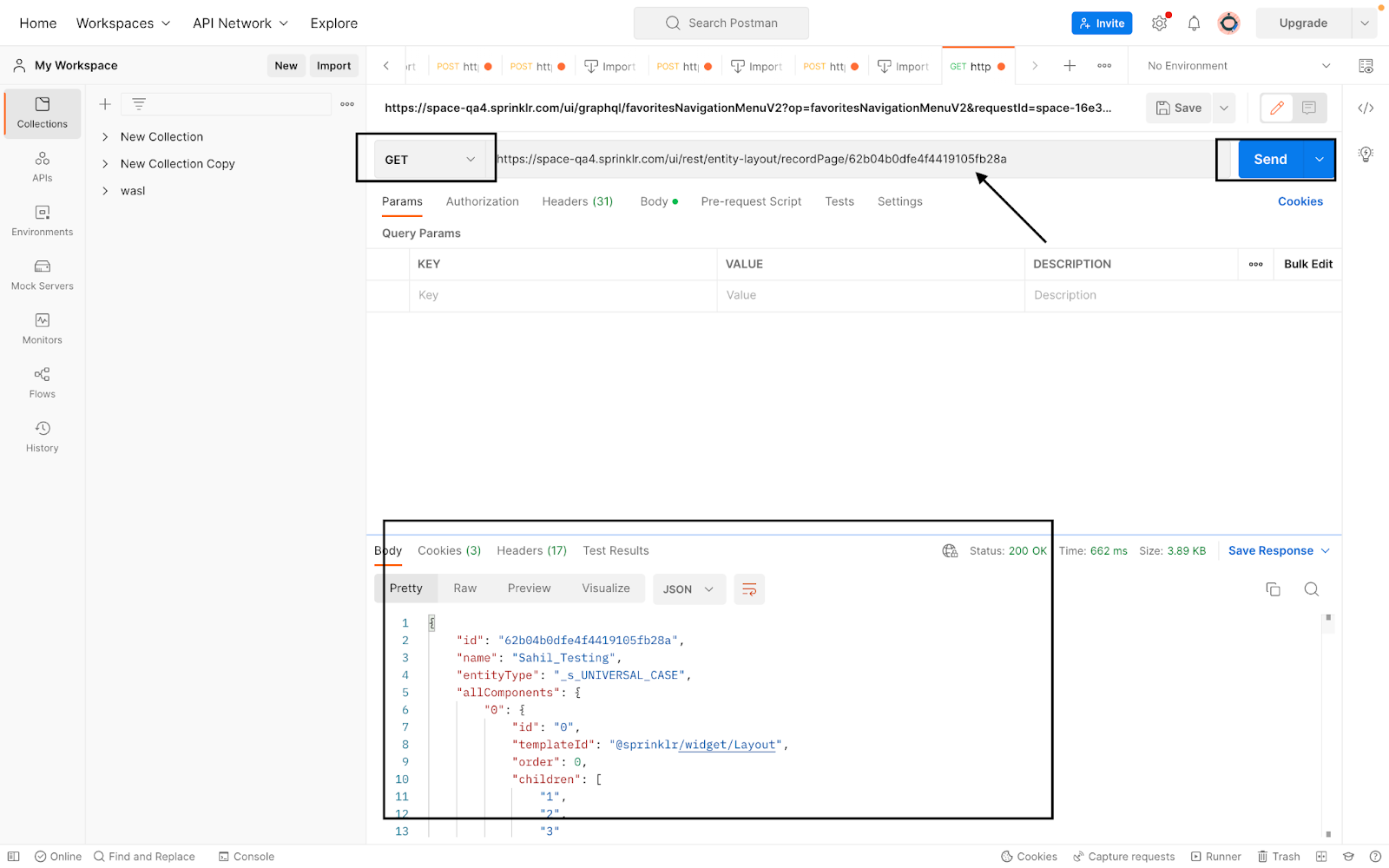
Task: Switch to the Pre-request Script tab
Action: 751,201
